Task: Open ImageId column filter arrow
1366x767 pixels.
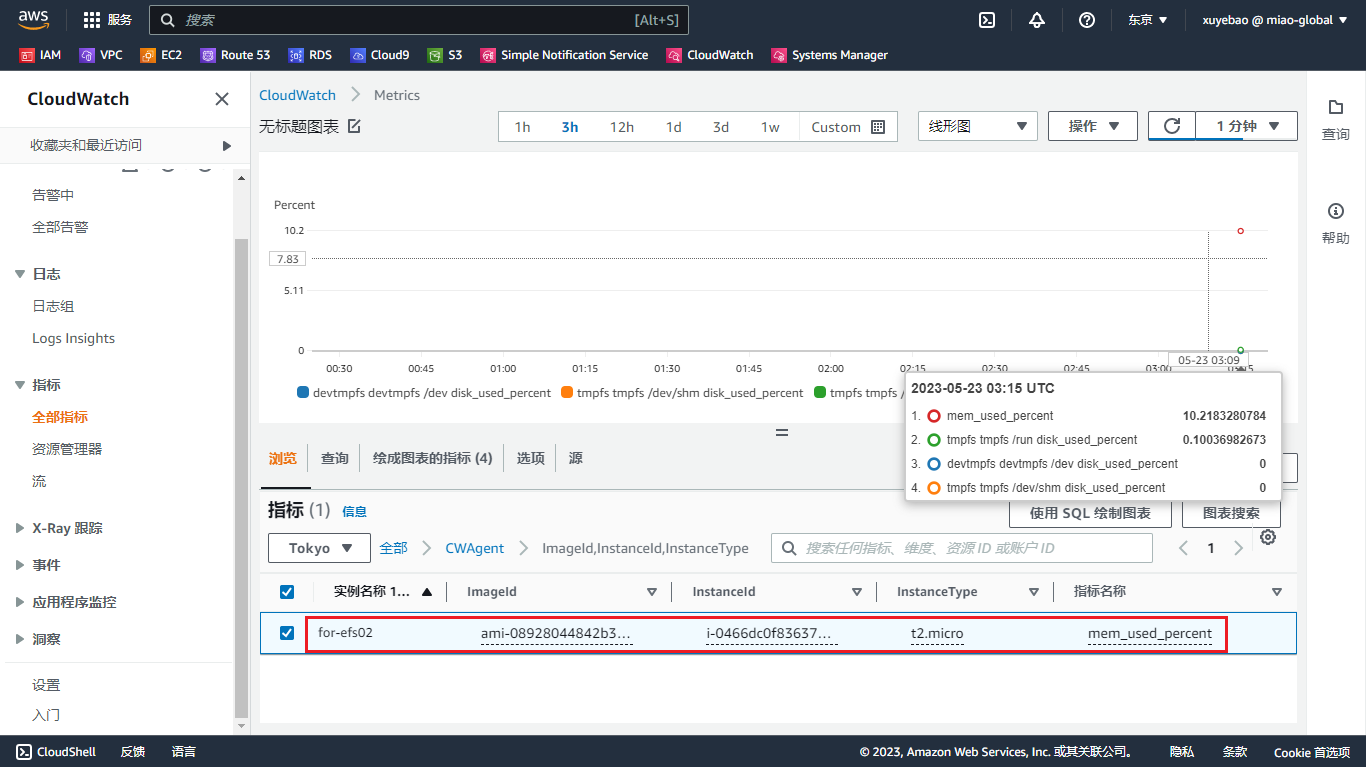Action: tap(652, 592)
